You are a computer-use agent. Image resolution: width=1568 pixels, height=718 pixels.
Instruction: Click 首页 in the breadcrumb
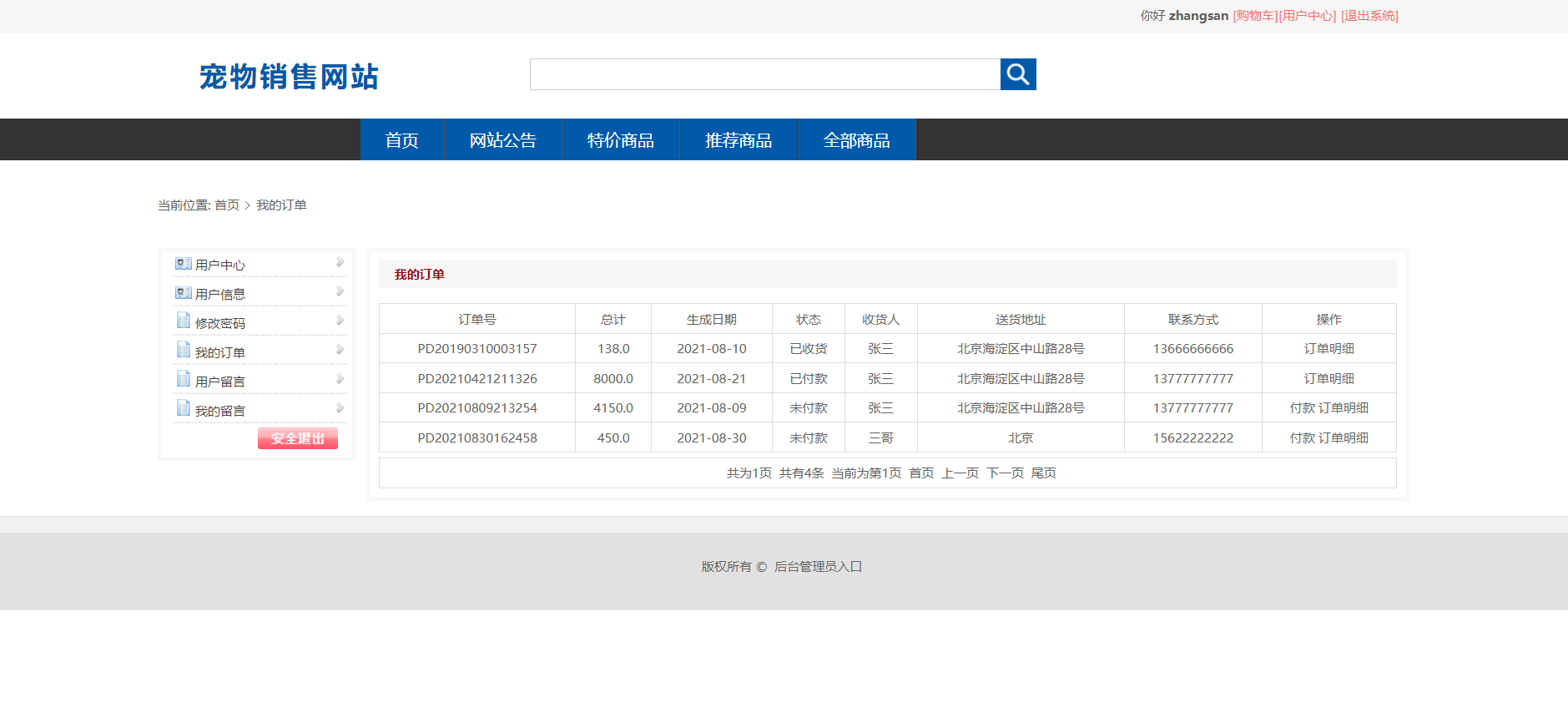tap(227, 205)
